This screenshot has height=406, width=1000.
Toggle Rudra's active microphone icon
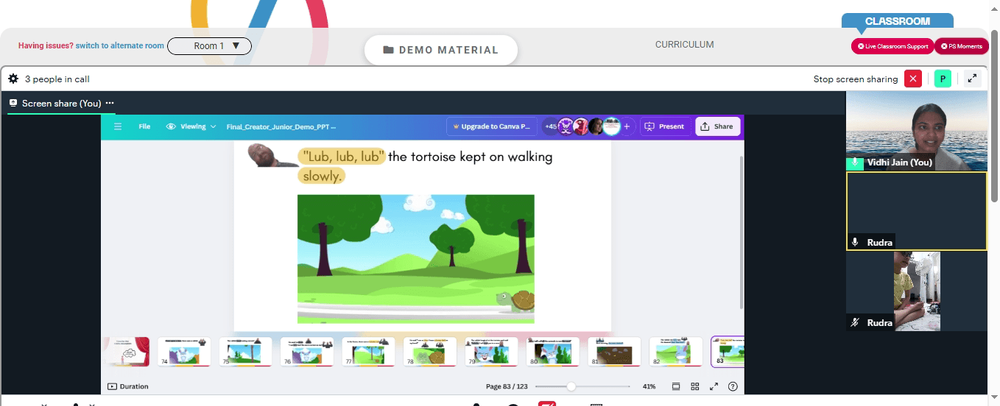(x=855, y=242)
